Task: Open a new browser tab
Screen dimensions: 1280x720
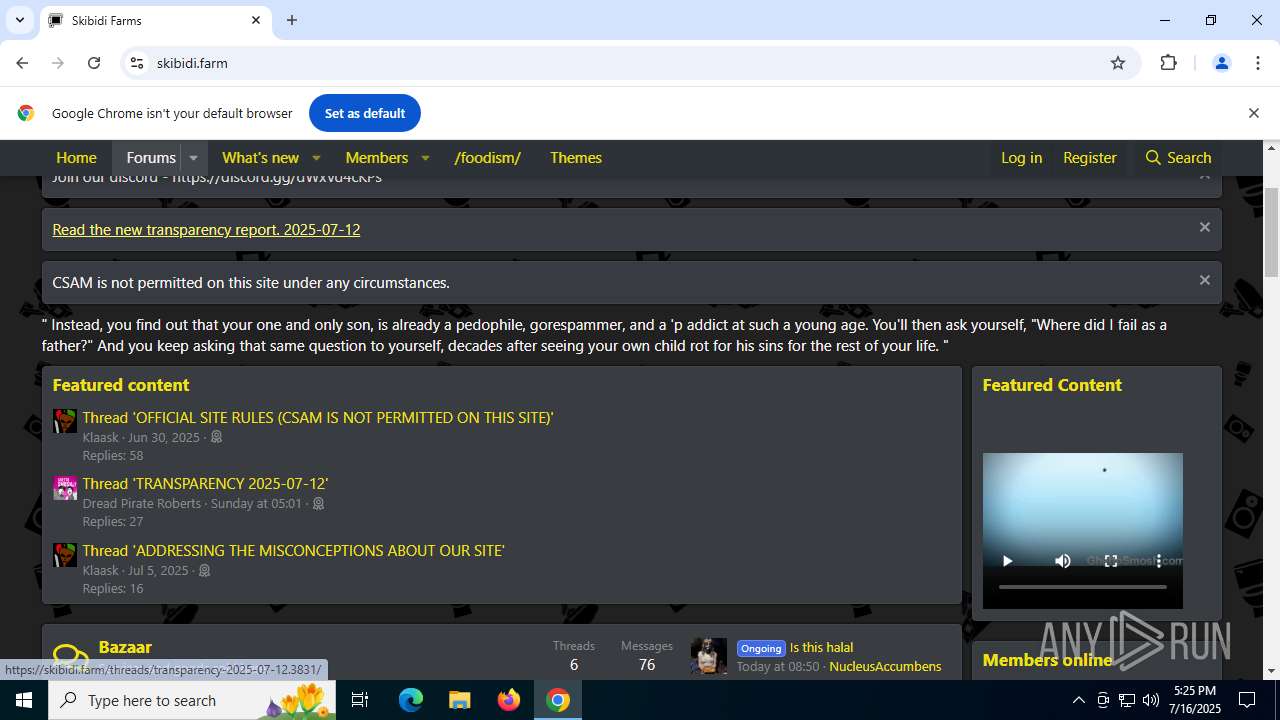Action: coord(292,20)
